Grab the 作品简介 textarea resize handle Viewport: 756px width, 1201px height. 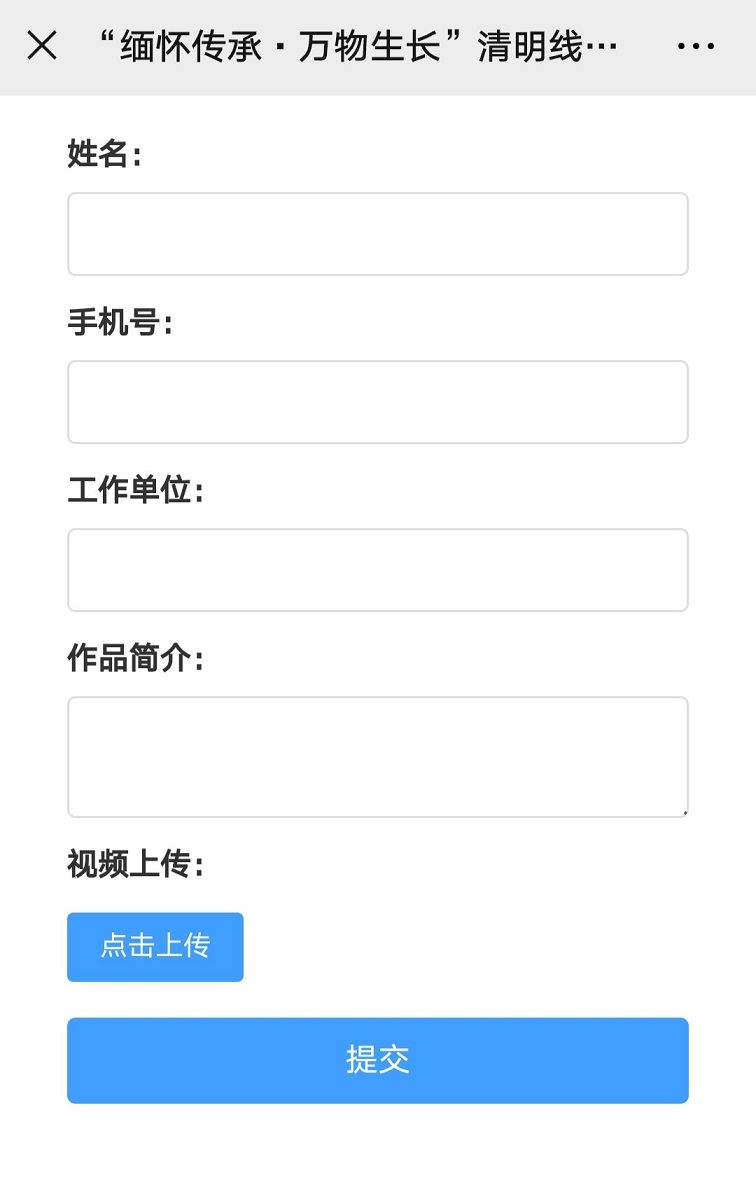(x=684, y=813)
